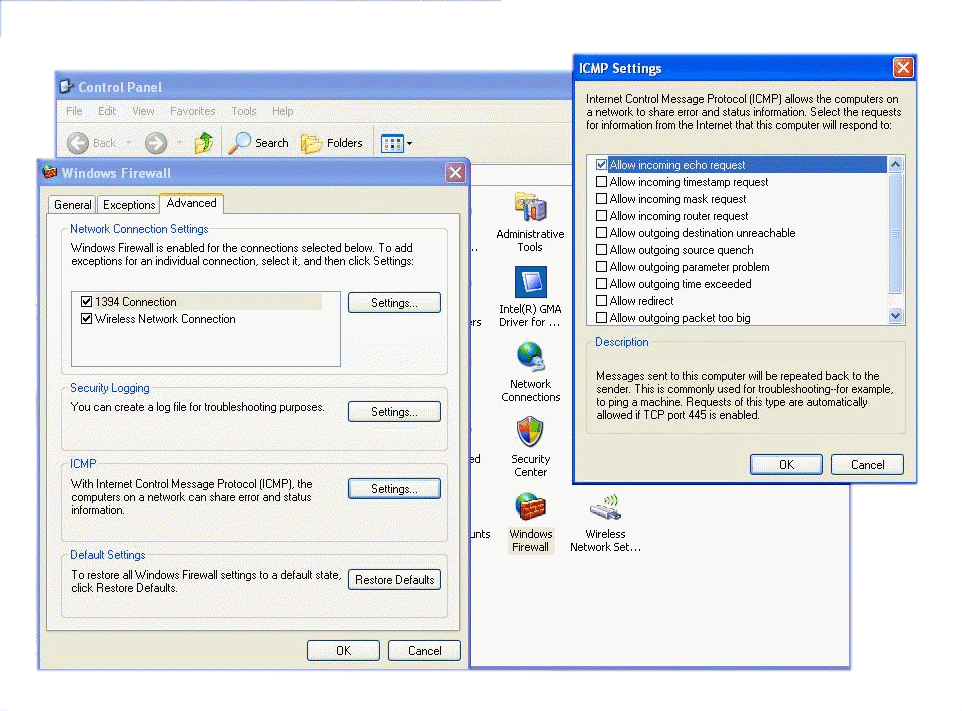The width and height of the screenshot is (962, 711).
Task: Toggle the Folders pane button
Action: tap(332, 143)
